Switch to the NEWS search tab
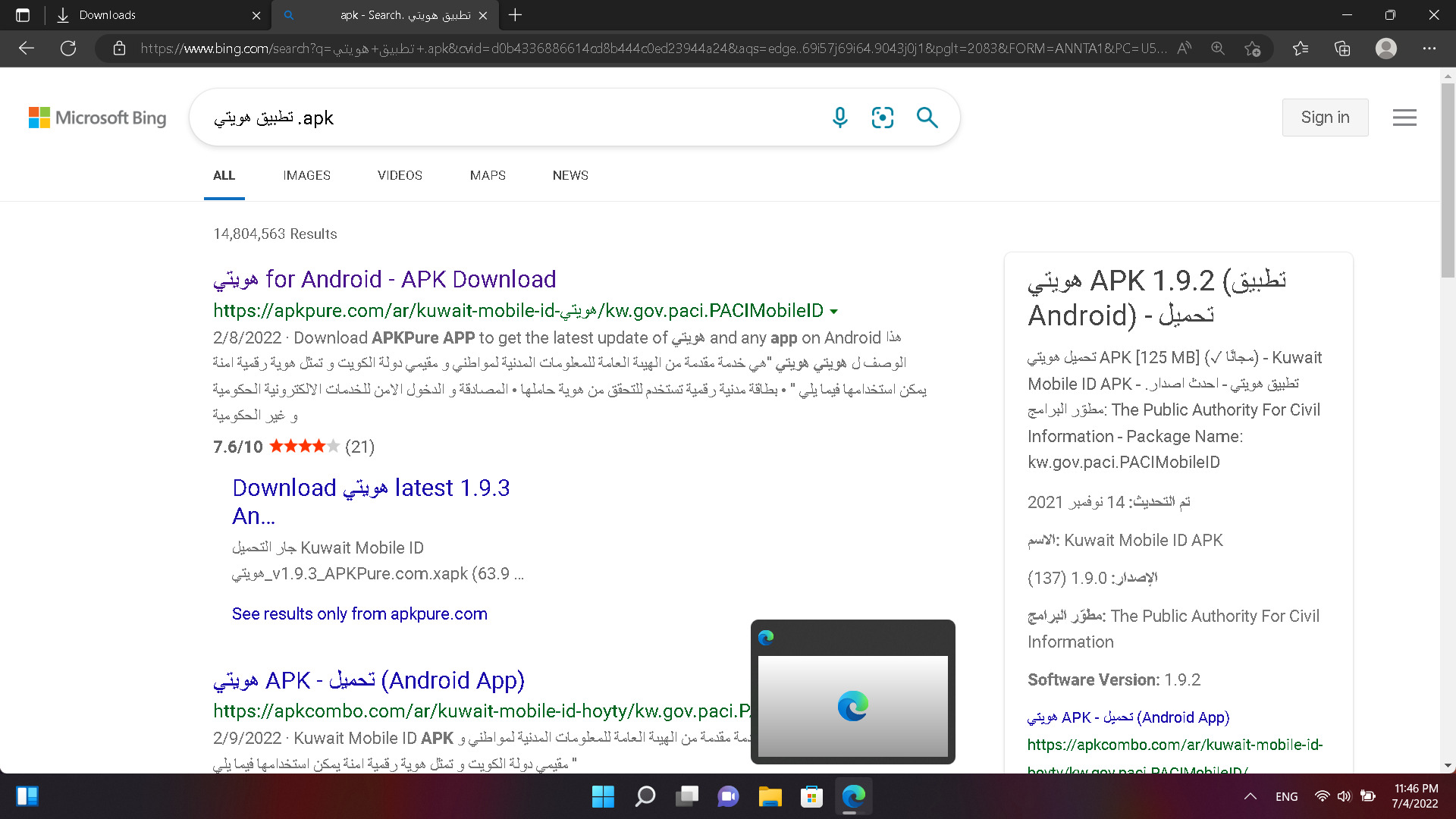Screen dimensions: 1456x819 (570, 175)
